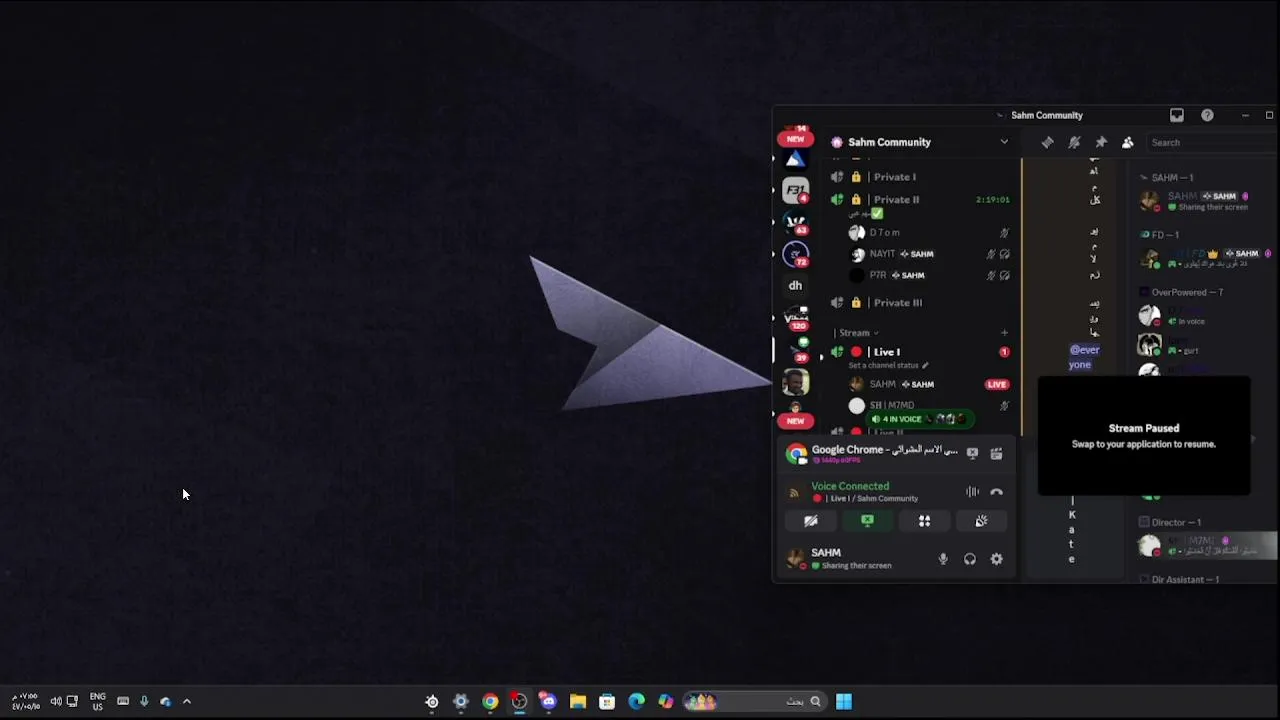Toggle the green screen share button

867,521
